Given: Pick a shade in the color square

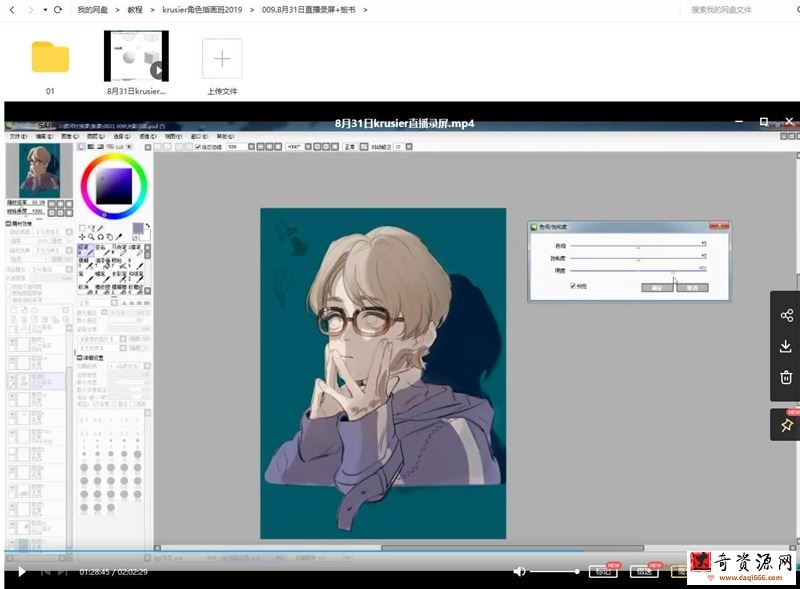Looking at the screenshot, I should [114, 186].
